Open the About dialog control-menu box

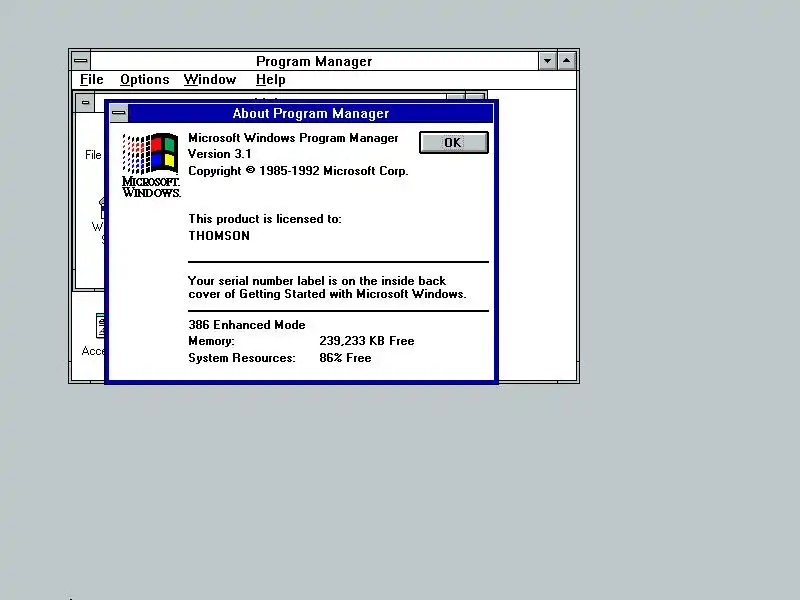[119, 113]
